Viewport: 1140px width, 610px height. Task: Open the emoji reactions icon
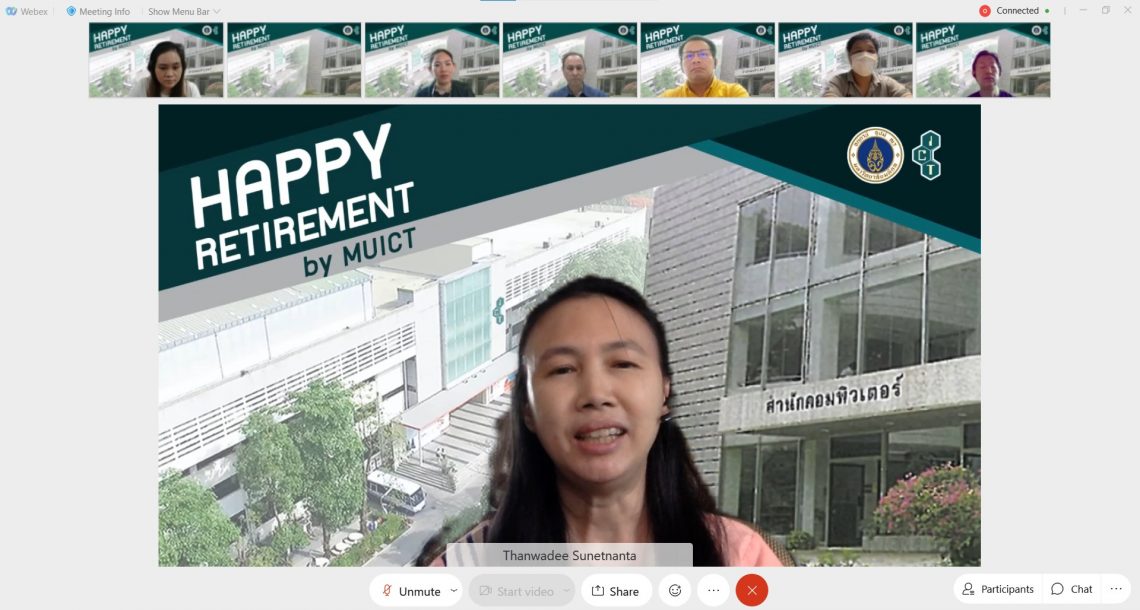[675, 591]
